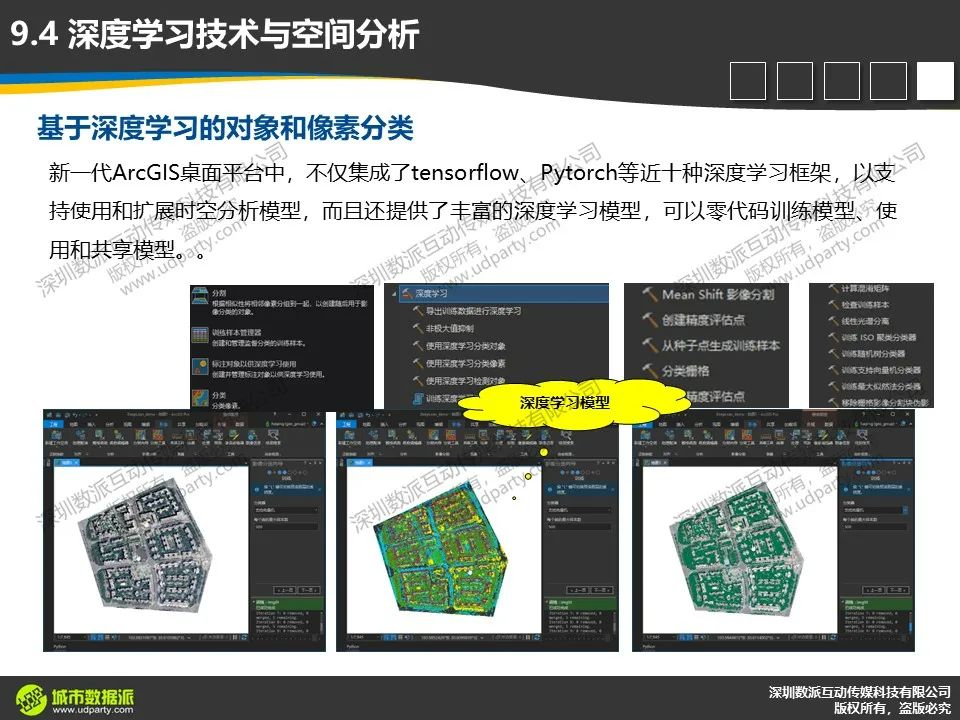Open classifier dropdown in left ArcGIS window
The height and width of the screenshot is (720, 960).
pyautogui.click(x=287, y=509)
